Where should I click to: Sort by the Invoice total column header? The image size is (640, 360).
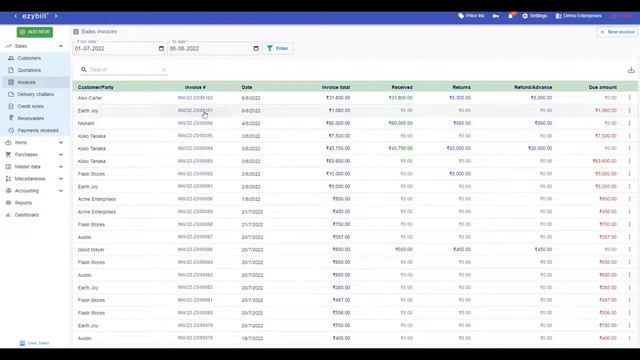point(336,87)
